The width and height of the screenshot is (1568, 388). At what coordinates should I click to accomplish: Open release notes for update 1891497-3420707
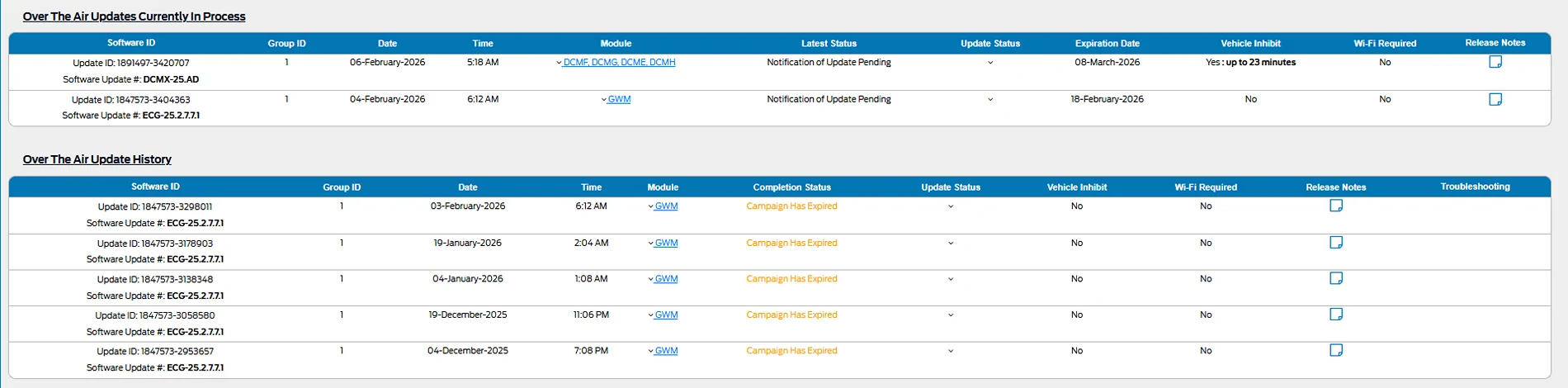[x=1495, y=62]
